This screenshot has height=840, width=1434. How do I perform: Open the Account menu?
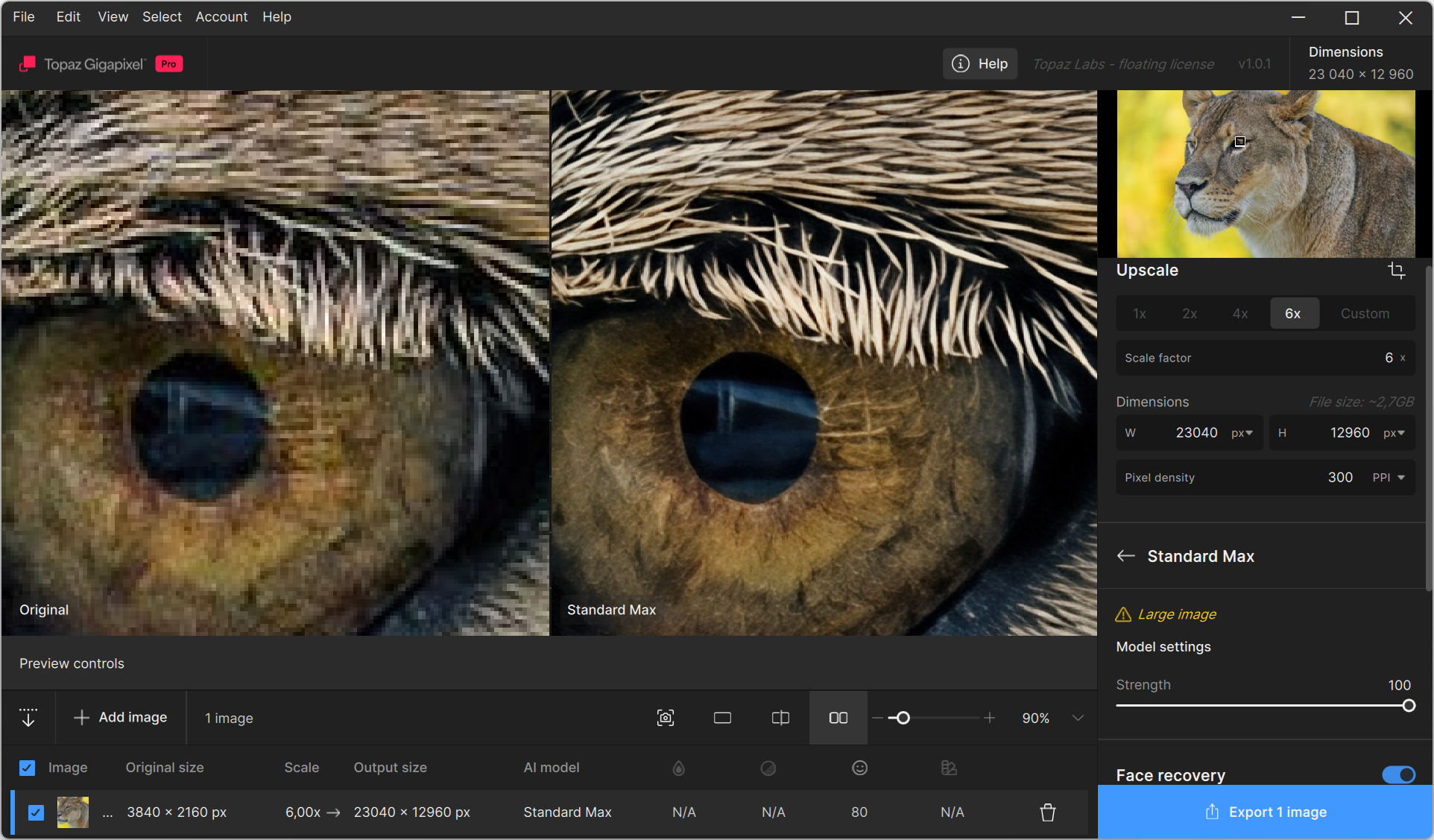221,16
